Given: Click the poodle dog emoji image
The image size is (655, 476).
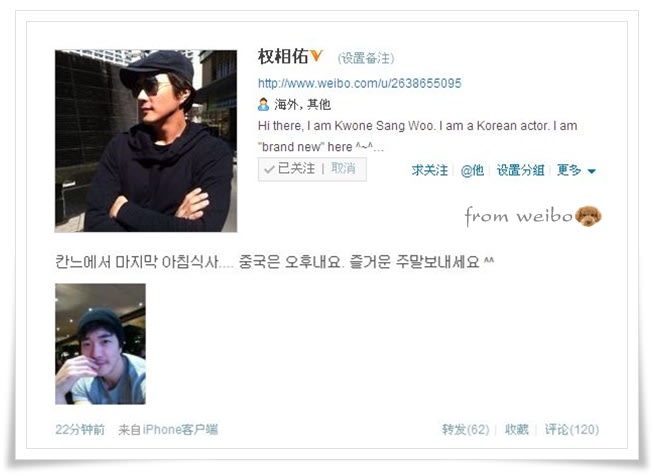Looking at the screenshot, I should [588, 216].
